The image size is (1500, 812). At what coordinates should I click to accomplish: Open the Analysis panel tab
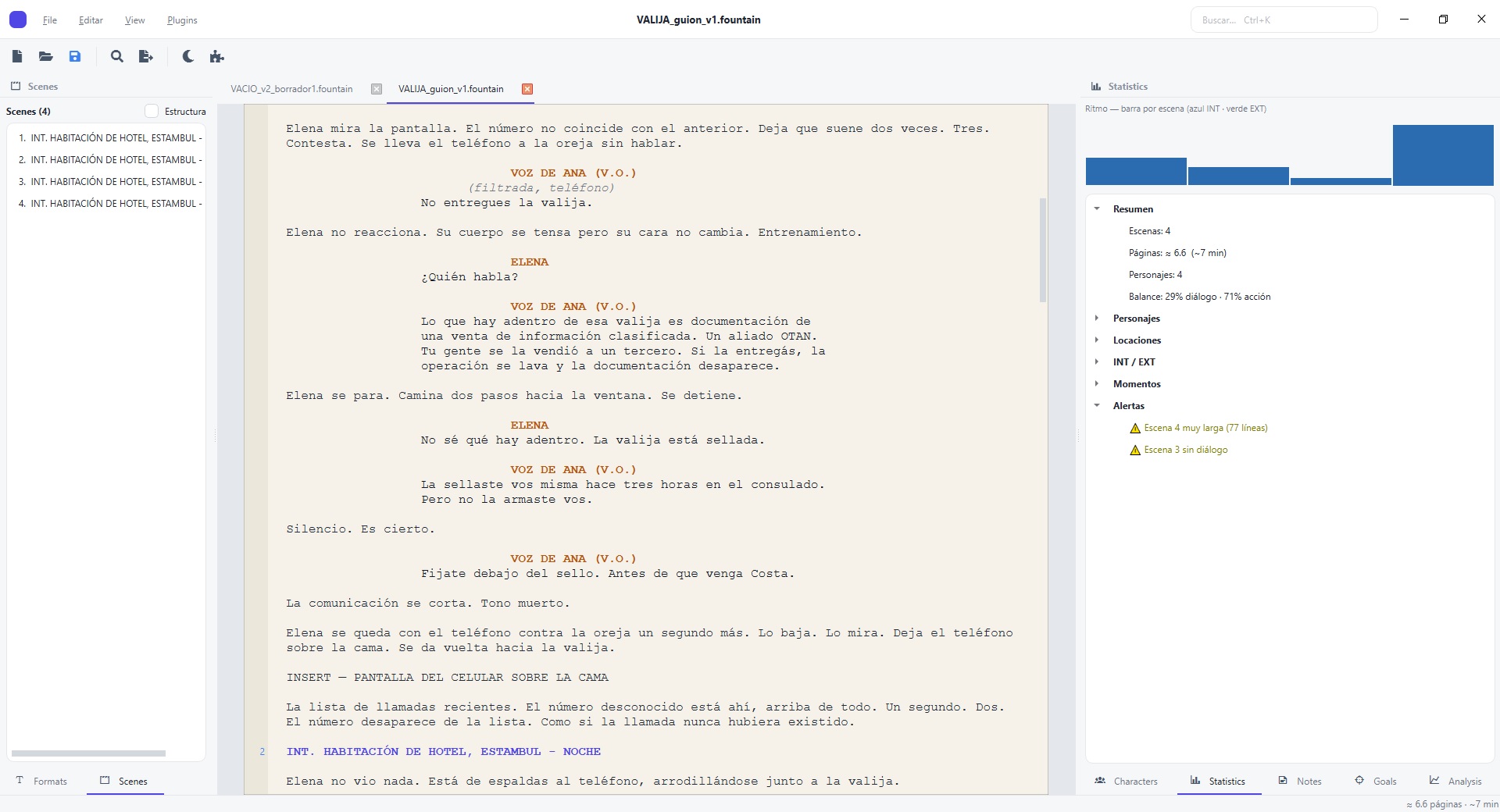[x=1456, y=781]
